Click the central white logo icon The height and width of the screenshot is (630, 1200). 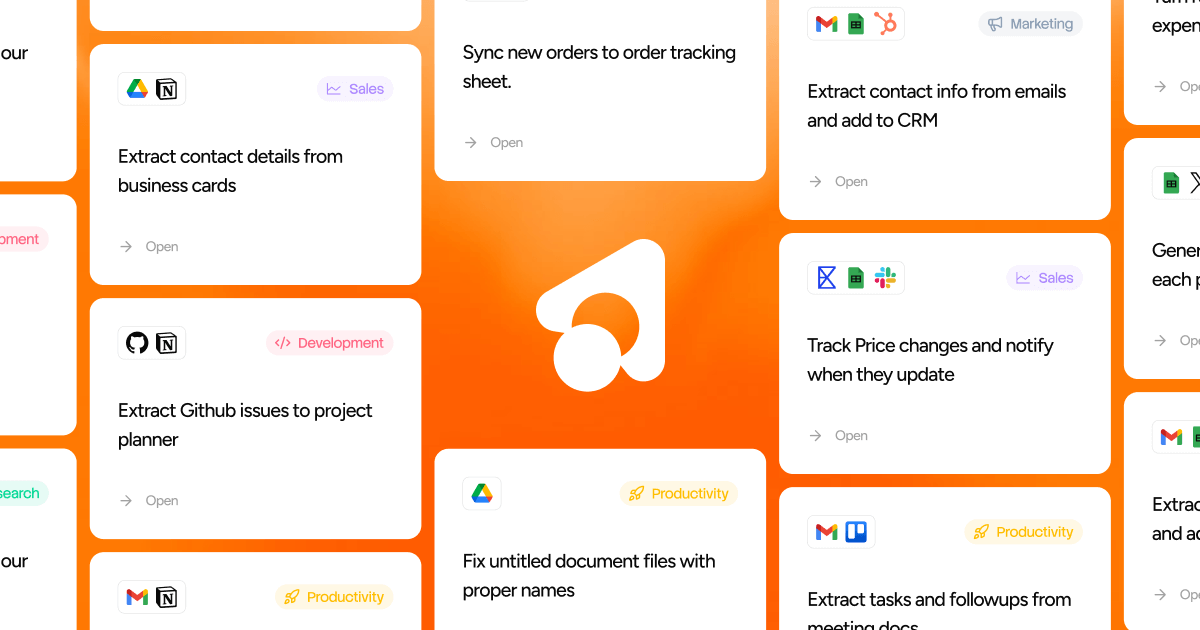coord(601,315)
